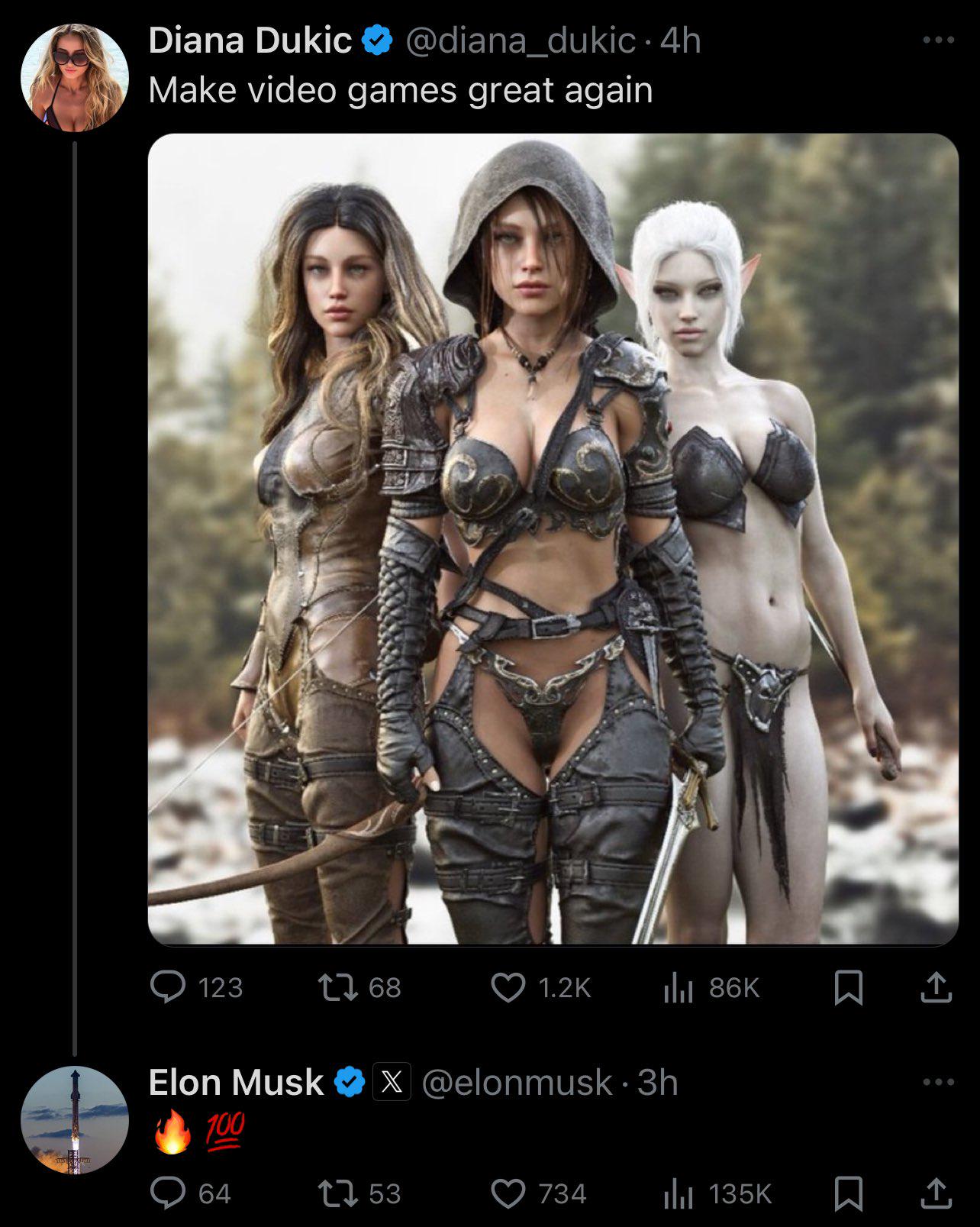
Task: Like Elon Musk's fire emoji reply
Action: (x=508, y=1193)
